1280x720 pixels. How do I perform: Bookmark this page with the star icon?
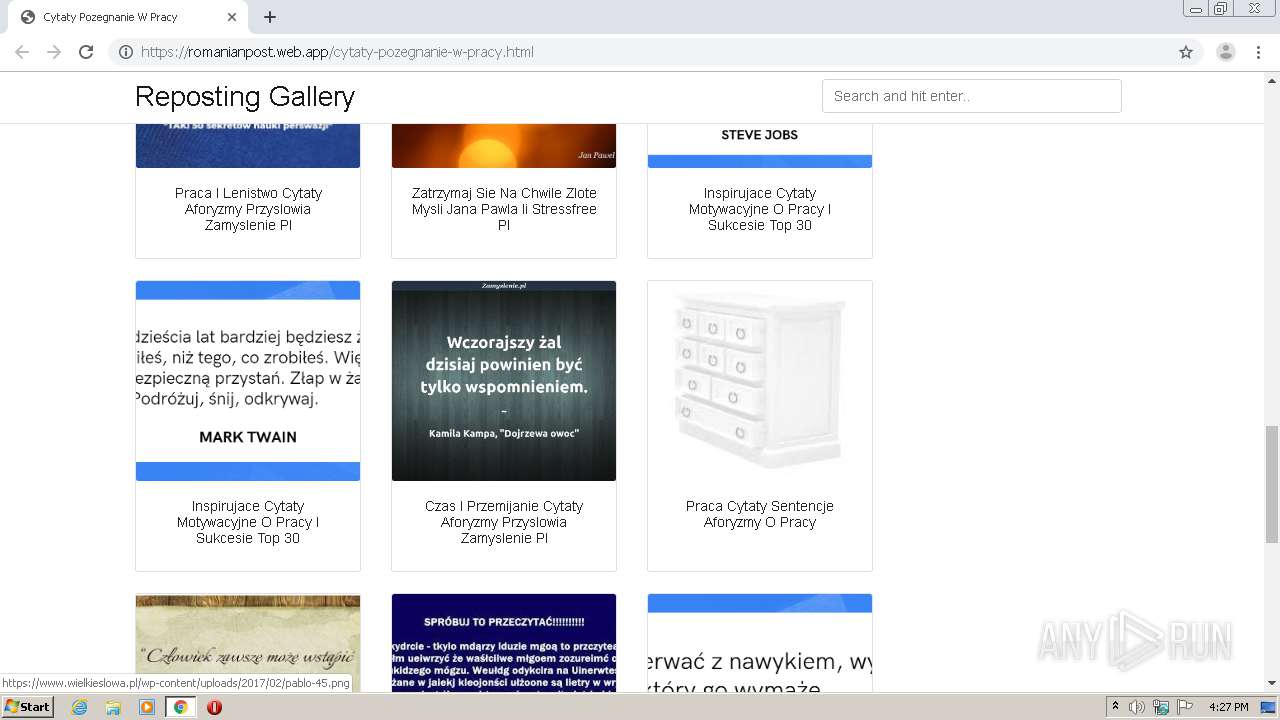(1186, 52)
